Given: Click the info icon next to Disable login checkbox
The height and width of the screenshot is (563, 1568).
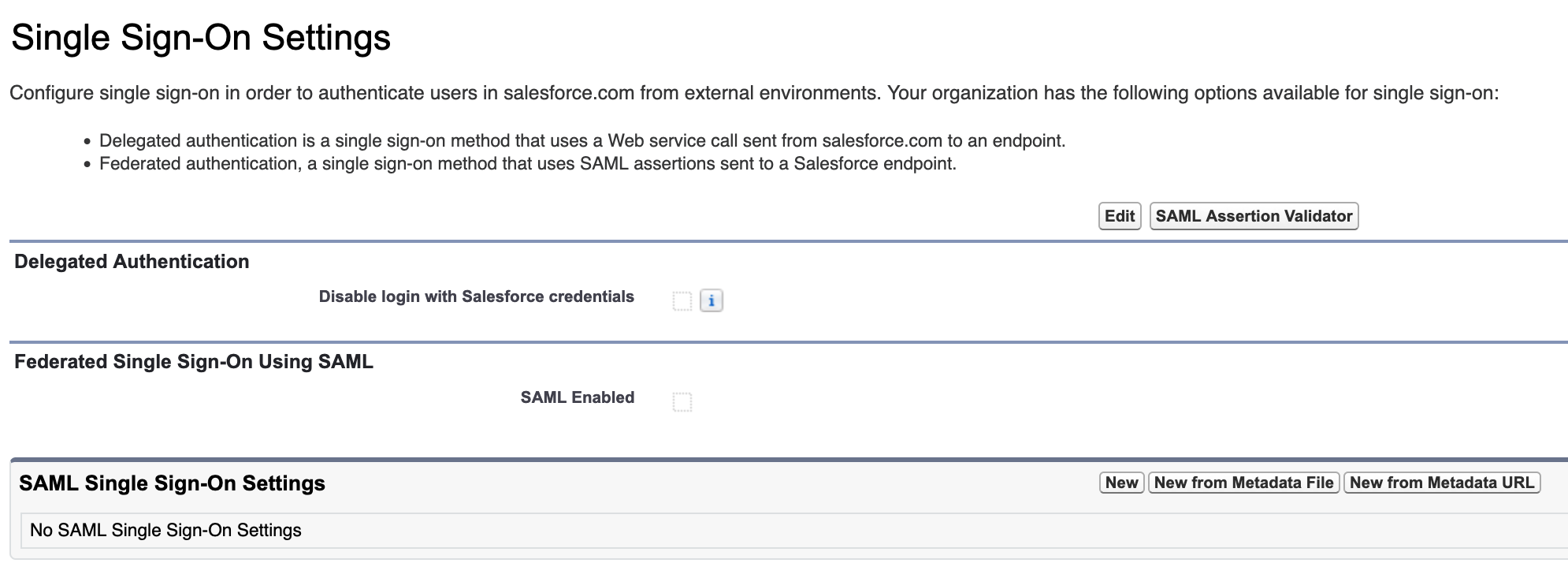Looking at the screenshot, I should click(x=713, y=300).
